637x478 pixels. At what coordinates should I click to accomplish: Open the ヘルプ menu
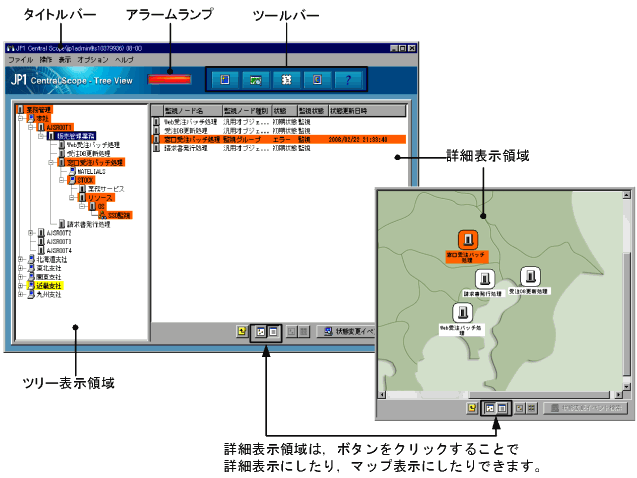(x=124, y=60)
